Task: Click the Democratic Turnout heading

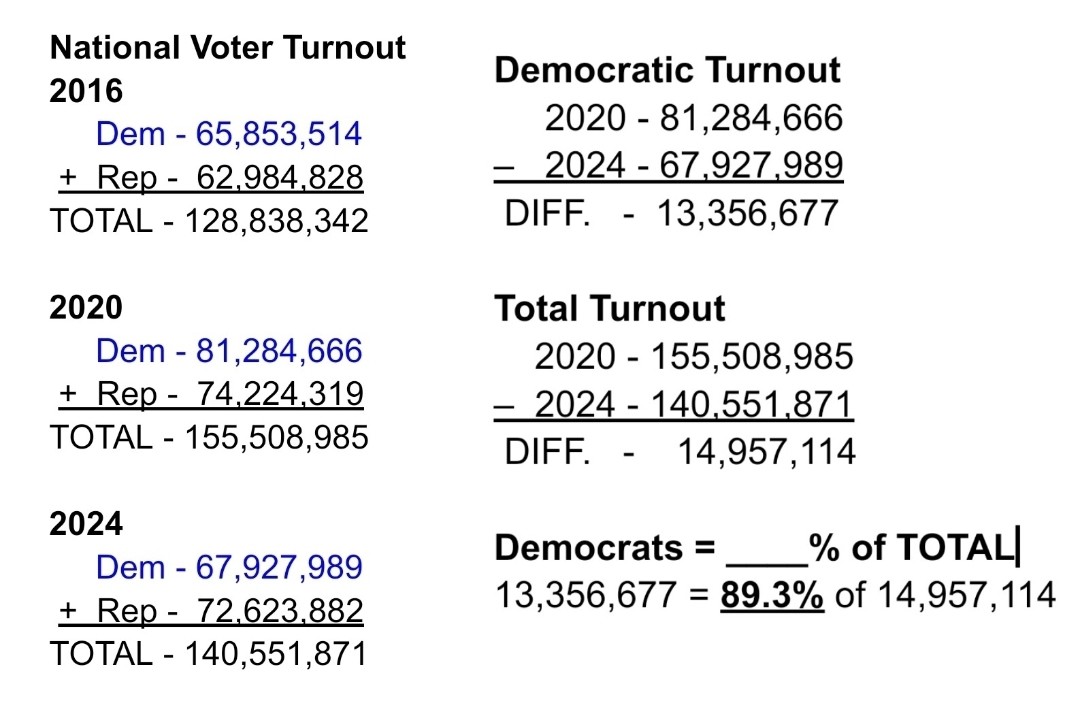Action: point(668,70)
